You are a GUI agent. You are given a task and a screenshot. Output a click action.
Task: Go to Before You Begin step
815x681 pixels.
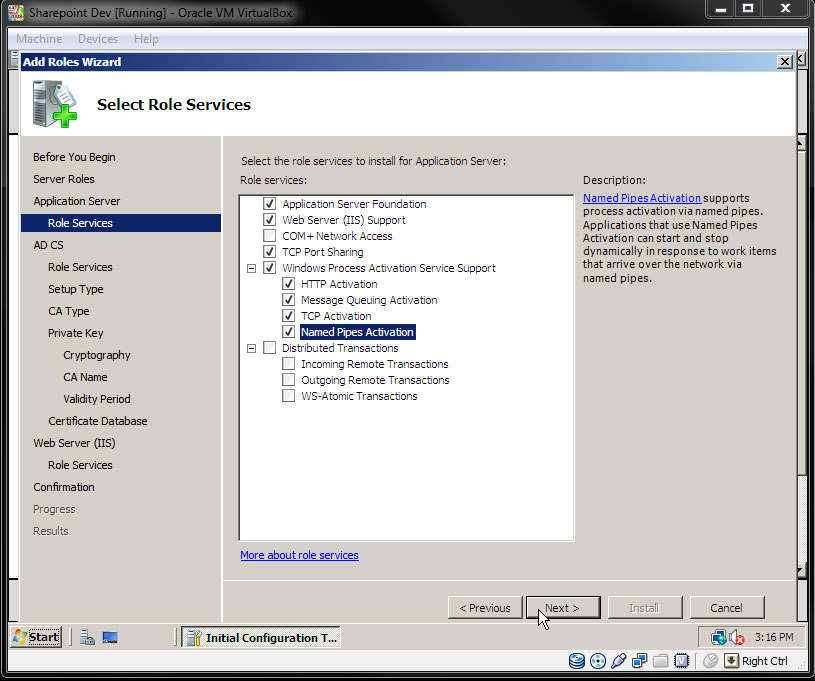(x=74, y=157)
